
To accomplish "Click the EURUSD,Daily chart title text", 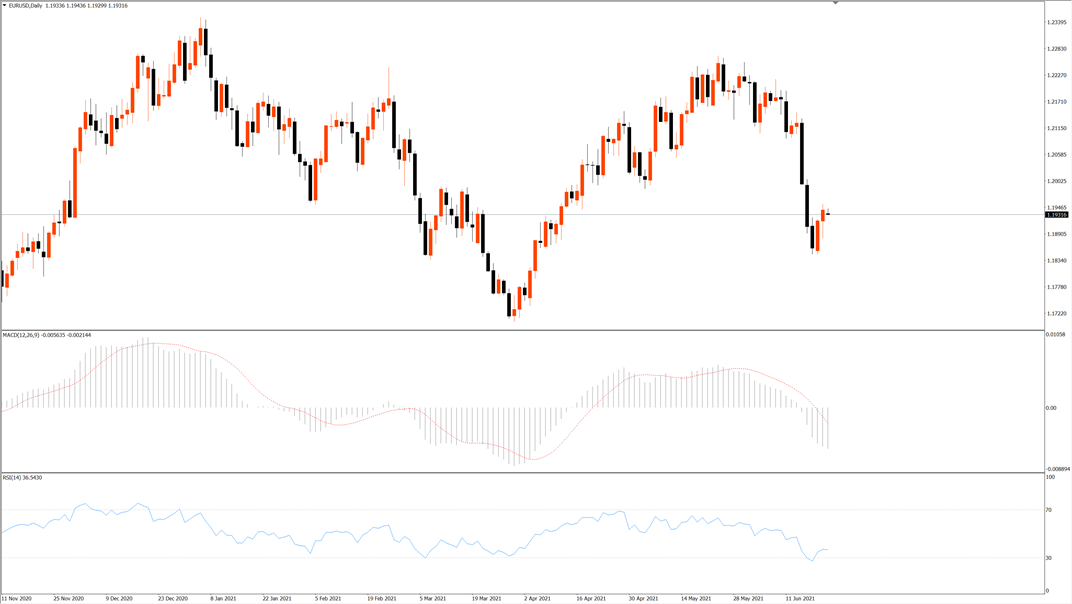I will (x=25, y=5).
